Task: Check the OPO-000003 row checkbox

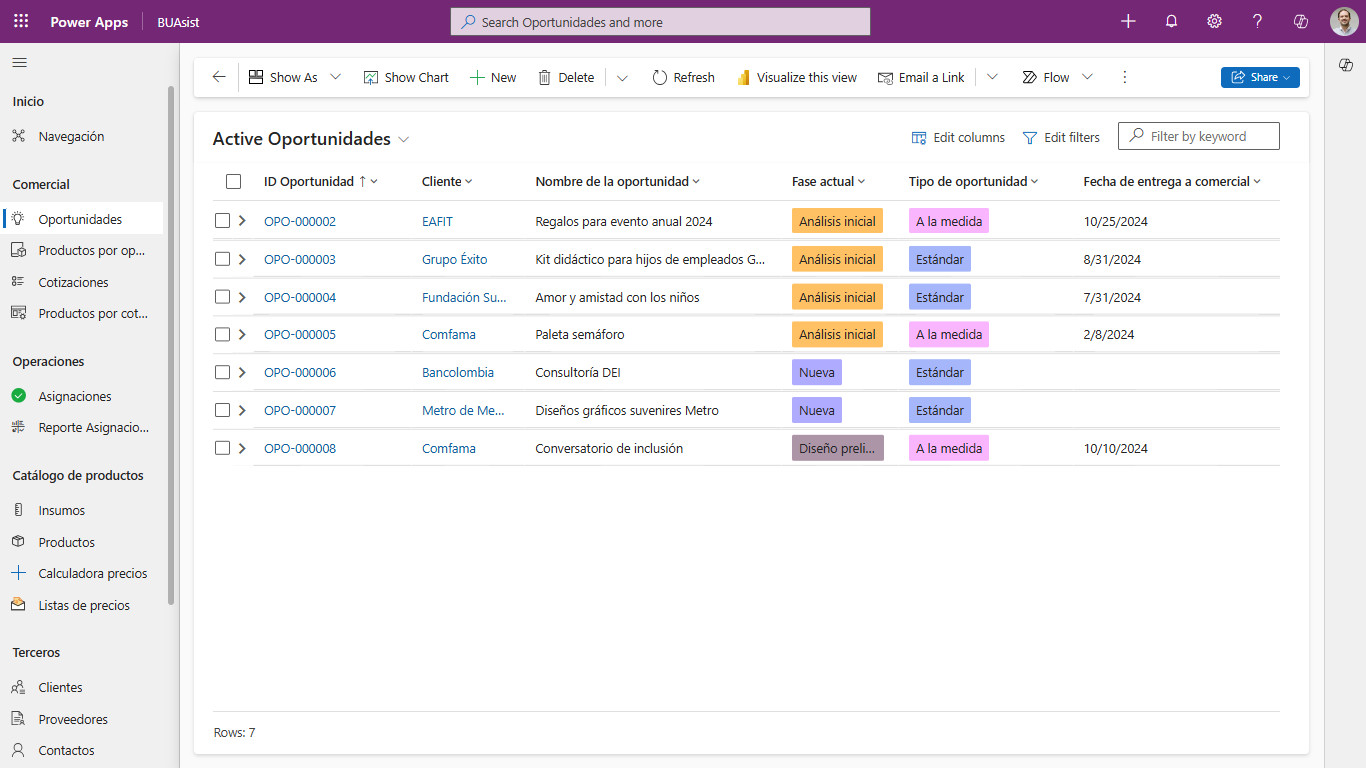Action: [x=222, y=259]
